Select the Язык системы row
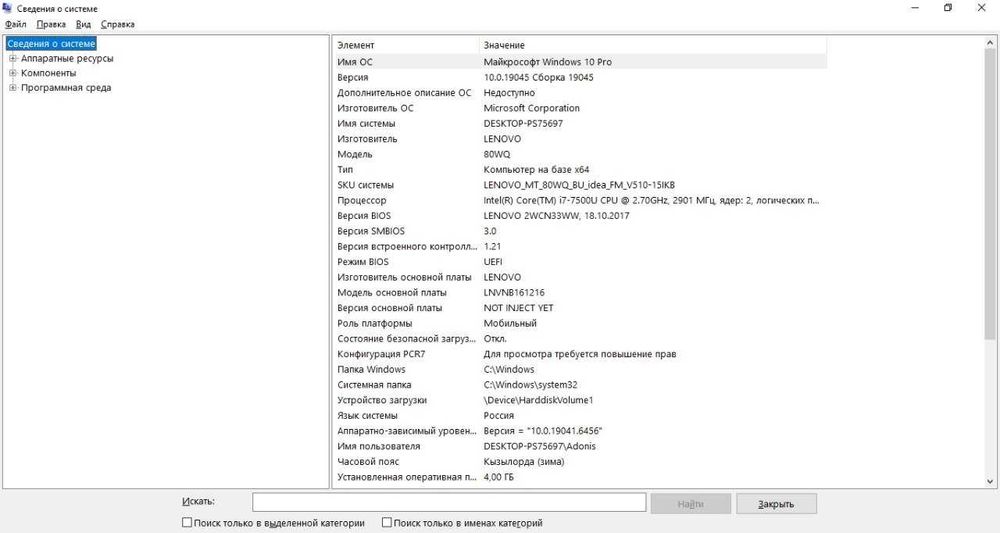 [x=580, y=415]
